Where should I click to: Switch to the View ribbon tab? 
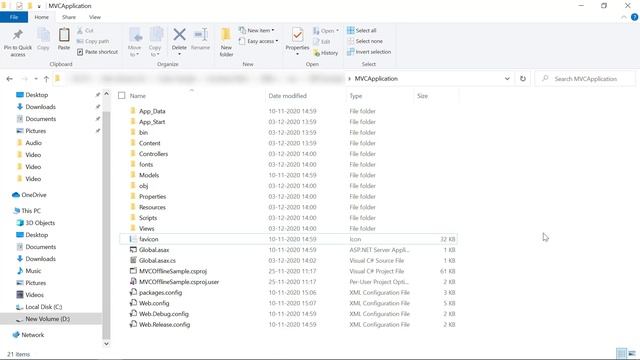pyautogui.click(x=95, y=17)
